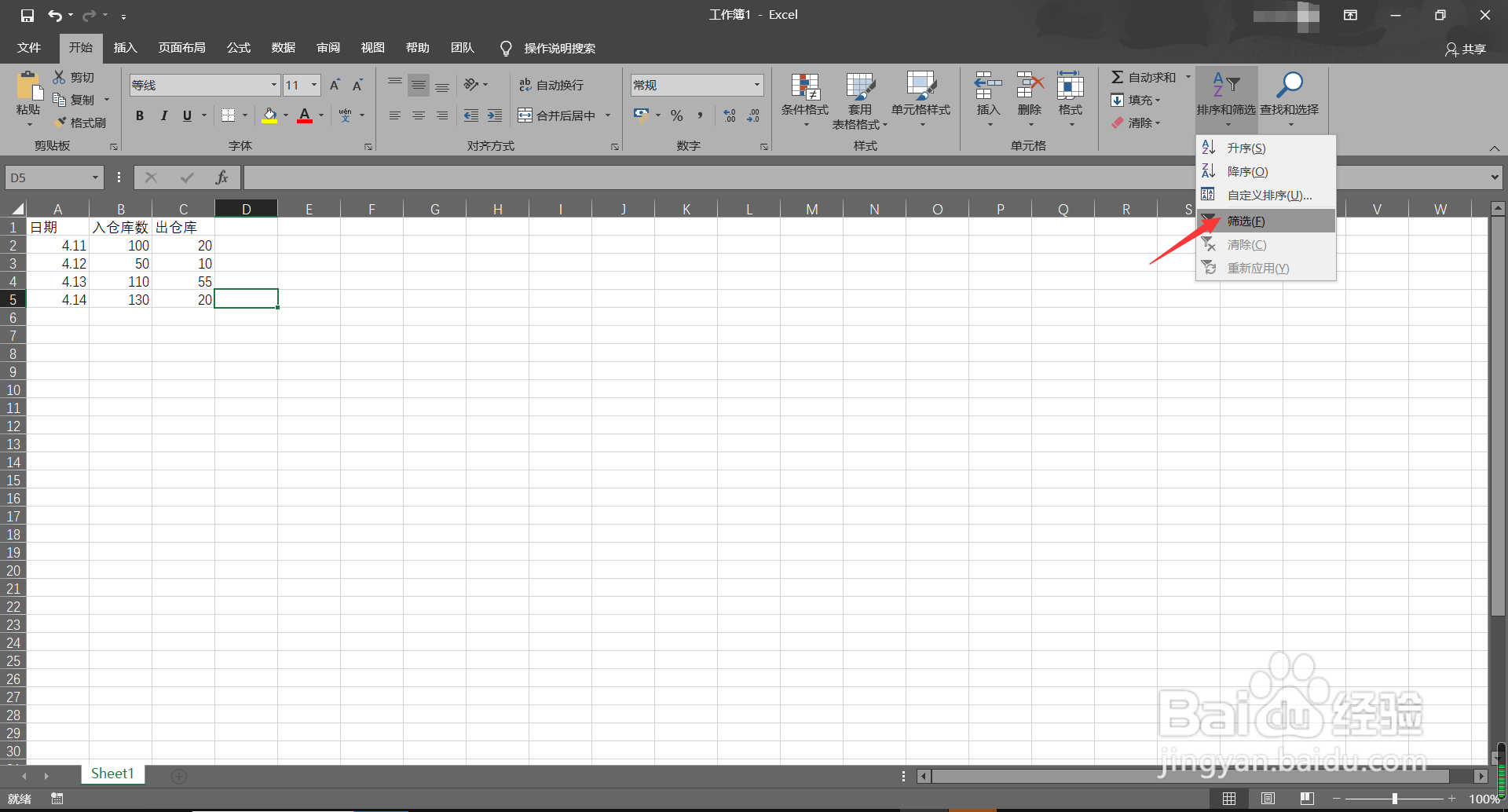This screenshot has height=812, width=1508.
Task: Apply red font color swatch
Action: click(305, 115)
